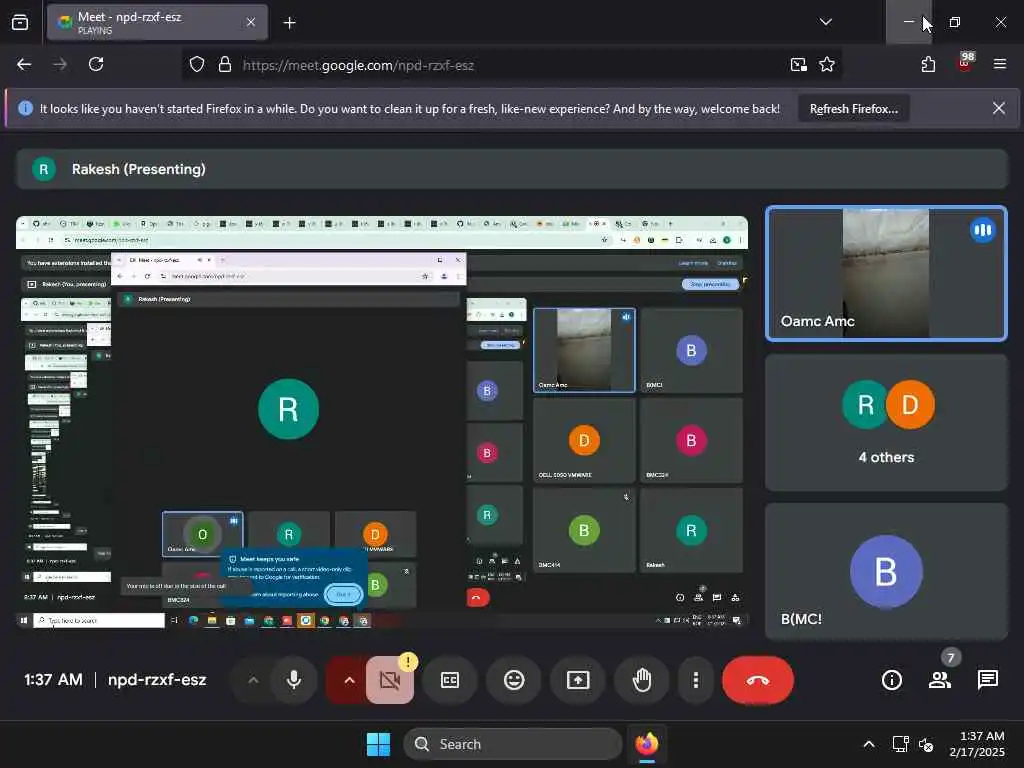Open the 4 others participants tile

886,422
